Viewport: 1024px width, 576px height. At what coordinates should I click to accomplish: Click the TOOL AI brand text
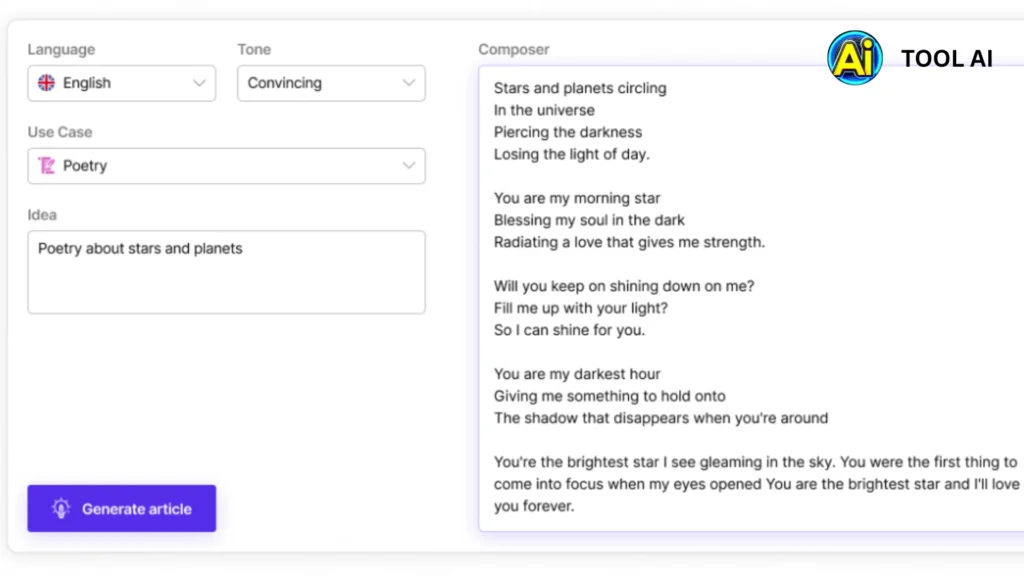tap(946, 59)
